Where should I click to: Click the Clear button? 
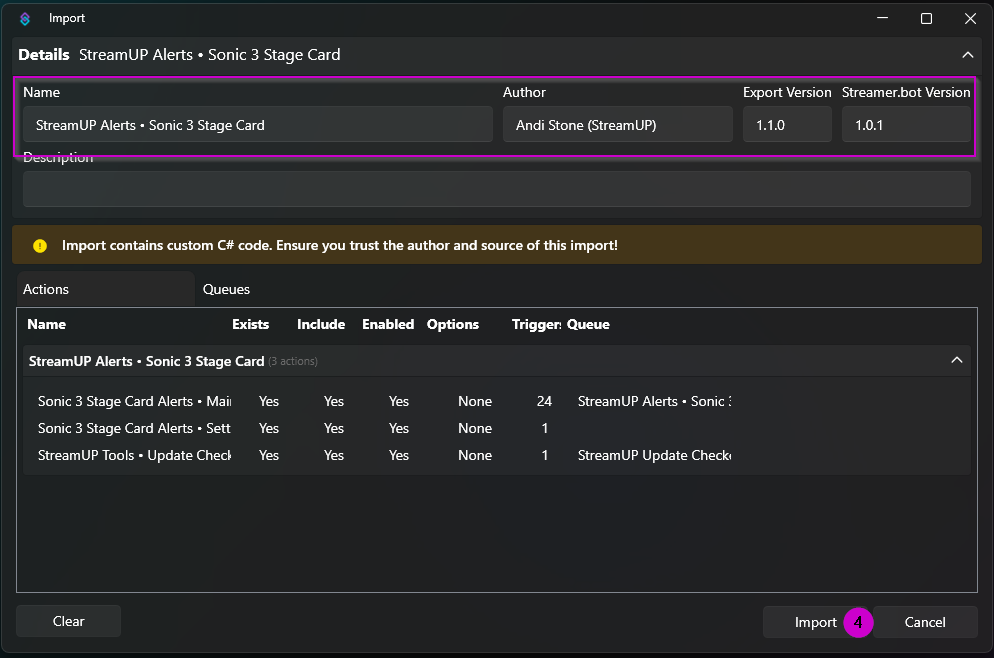(x=68, y=621)
